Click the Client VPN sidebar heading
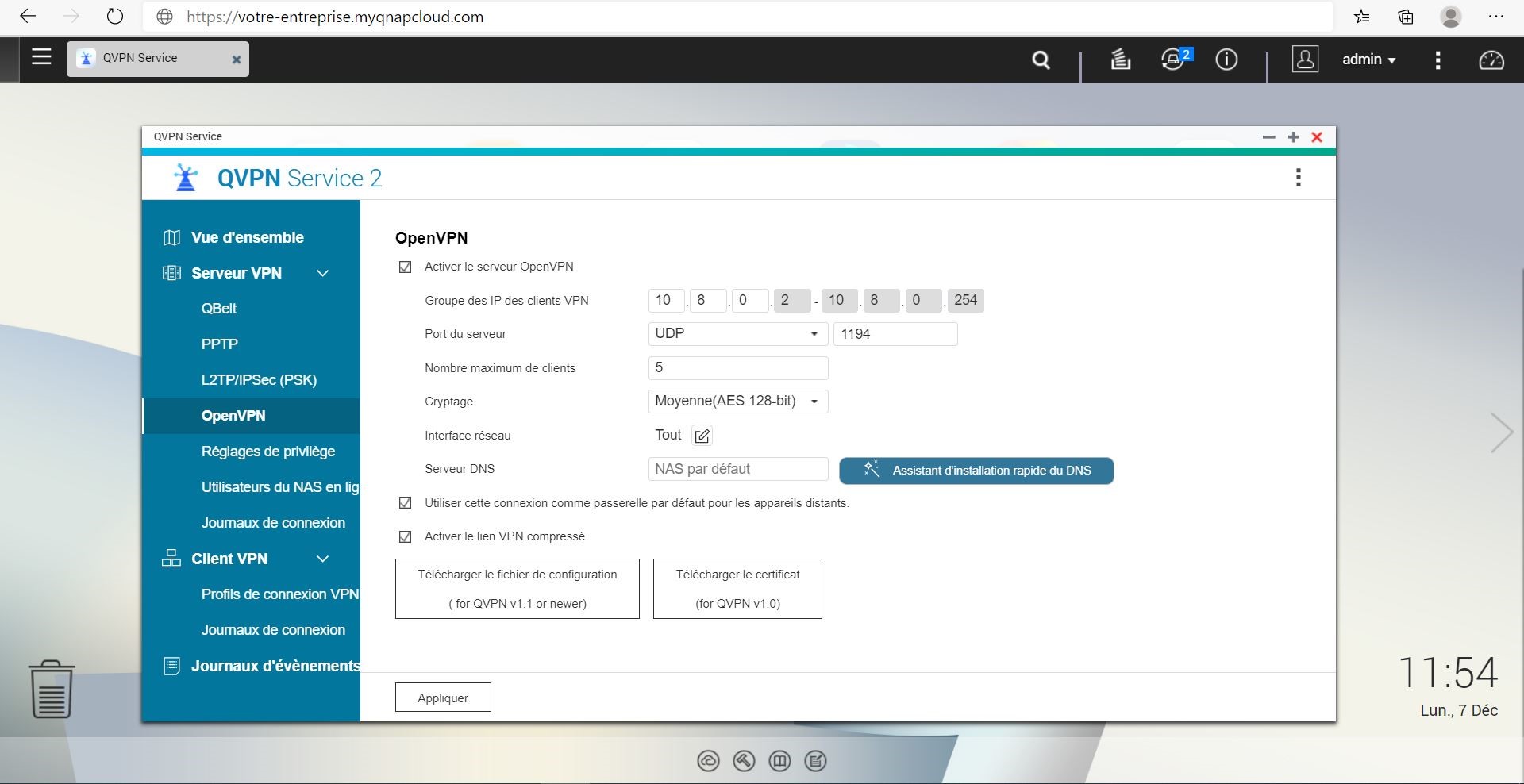The image size is (1524, 784). point(229,559)
